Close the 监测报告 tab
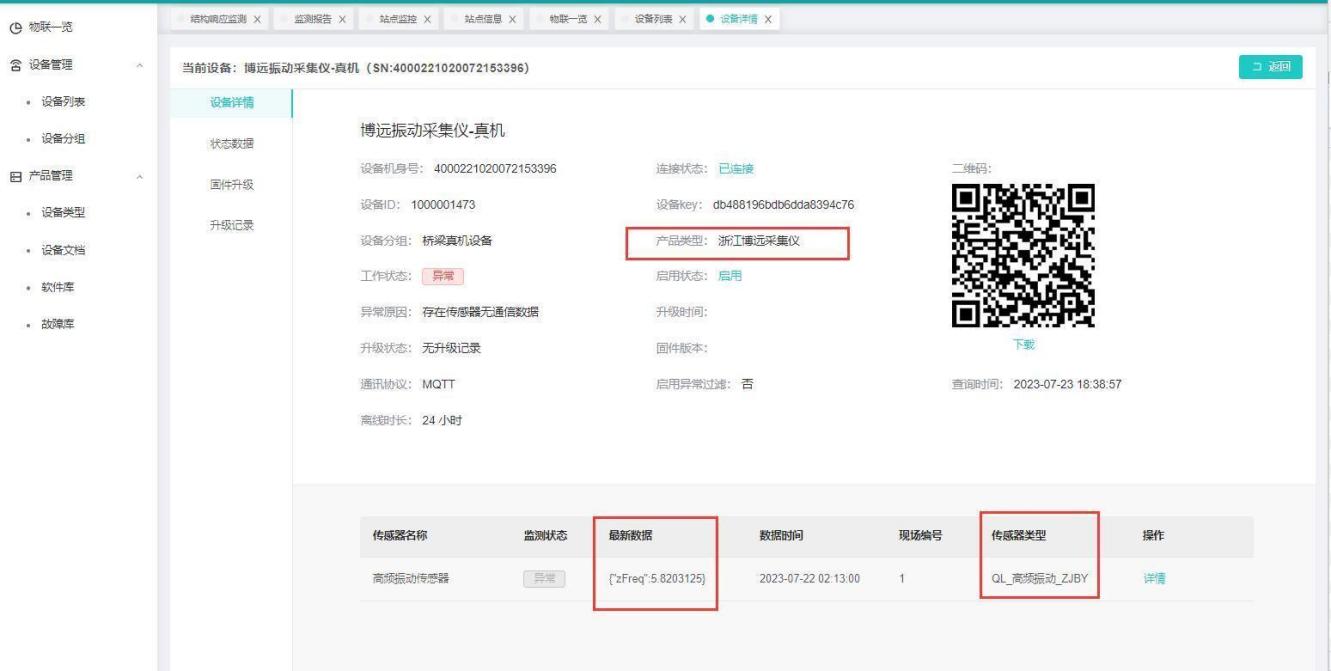Screen dimensions: 1331x671 click(x=342, y=19)
